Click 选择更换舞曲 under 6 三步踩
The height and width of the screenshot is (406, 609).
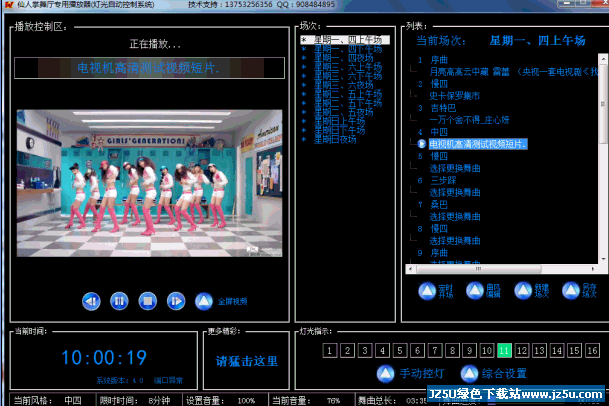[x=455, y=192]
